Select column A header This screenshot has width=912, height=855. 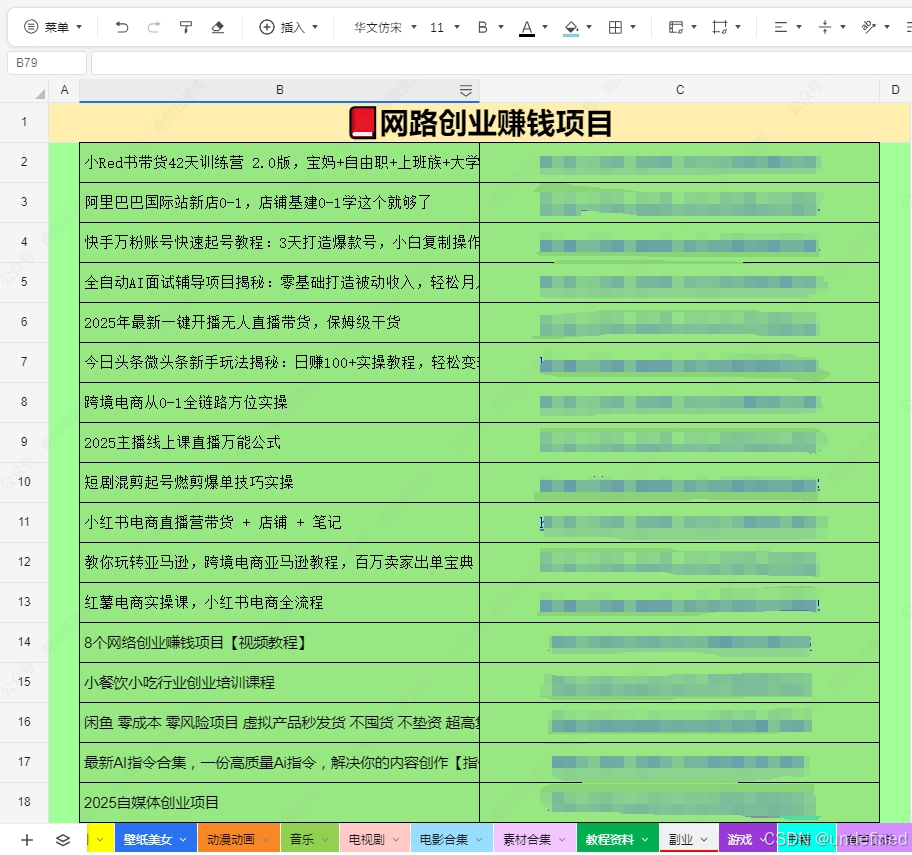coord(64,90)
